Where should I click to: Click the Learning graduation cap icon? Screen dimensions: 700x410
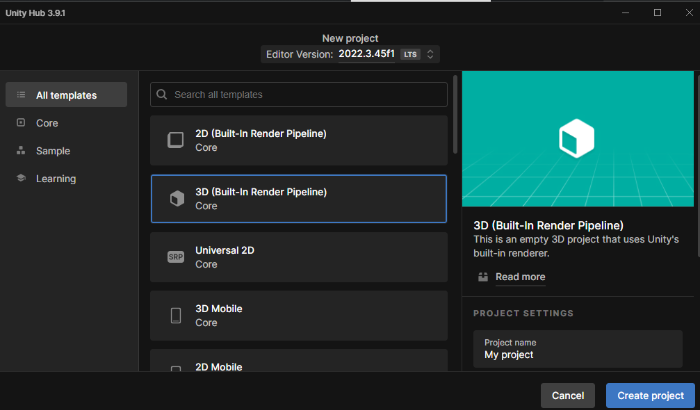click(x=21, y=178)
